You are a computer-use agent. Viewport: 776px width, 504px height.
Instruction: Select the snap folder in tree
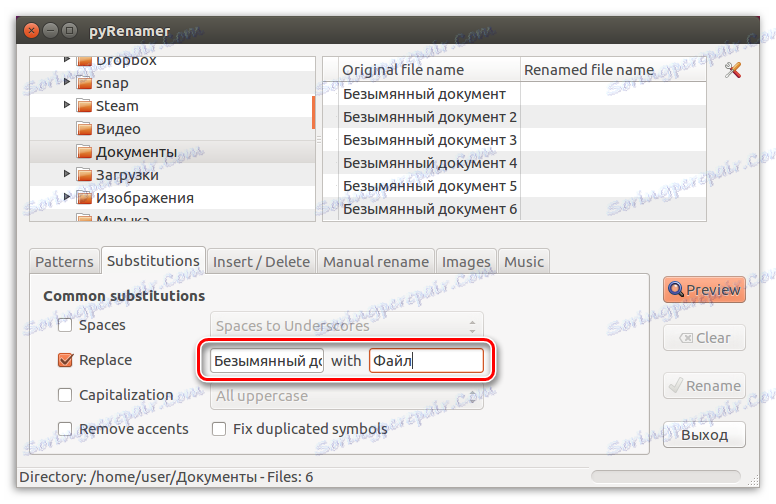pyautogui.click(x=171, y=83)
